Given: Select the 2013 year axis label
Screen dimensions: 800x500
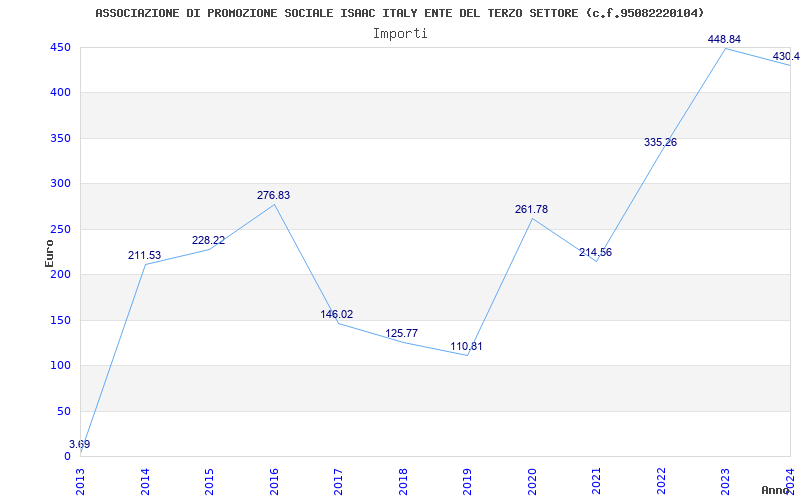Looking at the screenshot, I should [81, 481].
